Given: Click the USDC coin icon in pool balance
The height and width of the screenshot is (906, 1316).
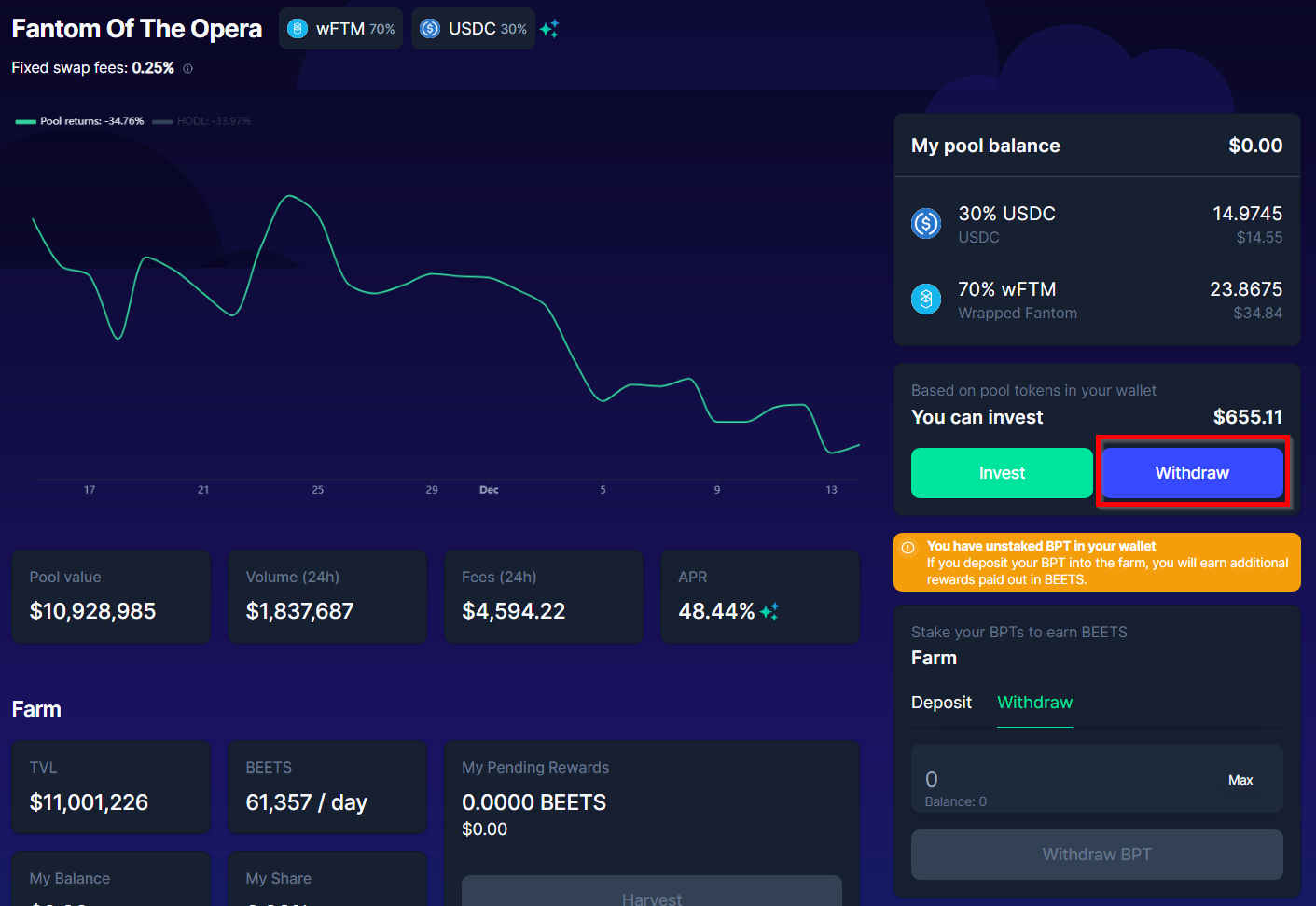Looking at the screenshot, I should (926, 224).
